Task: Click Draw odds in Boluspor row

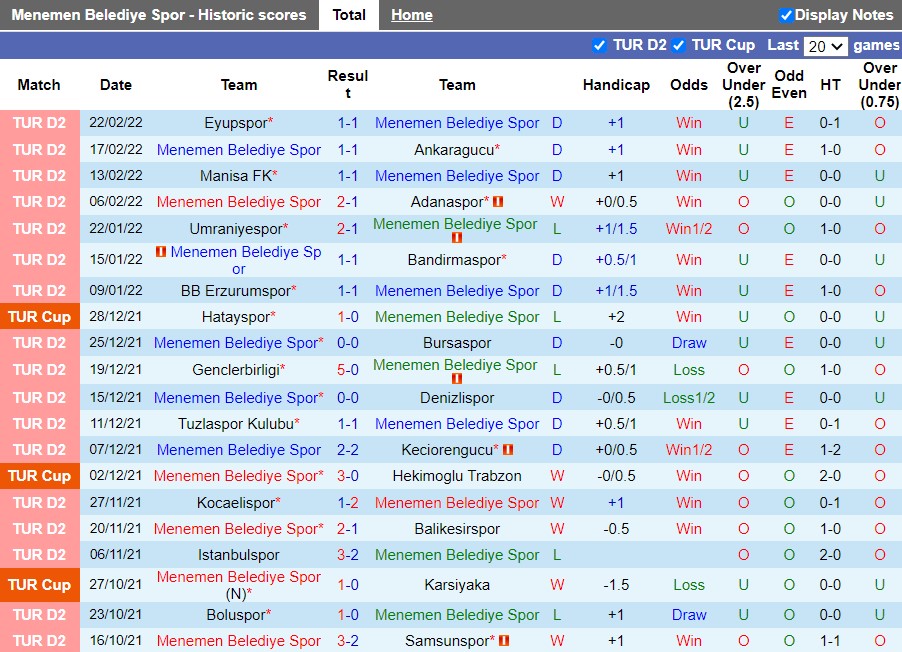Action: [689, 615]
